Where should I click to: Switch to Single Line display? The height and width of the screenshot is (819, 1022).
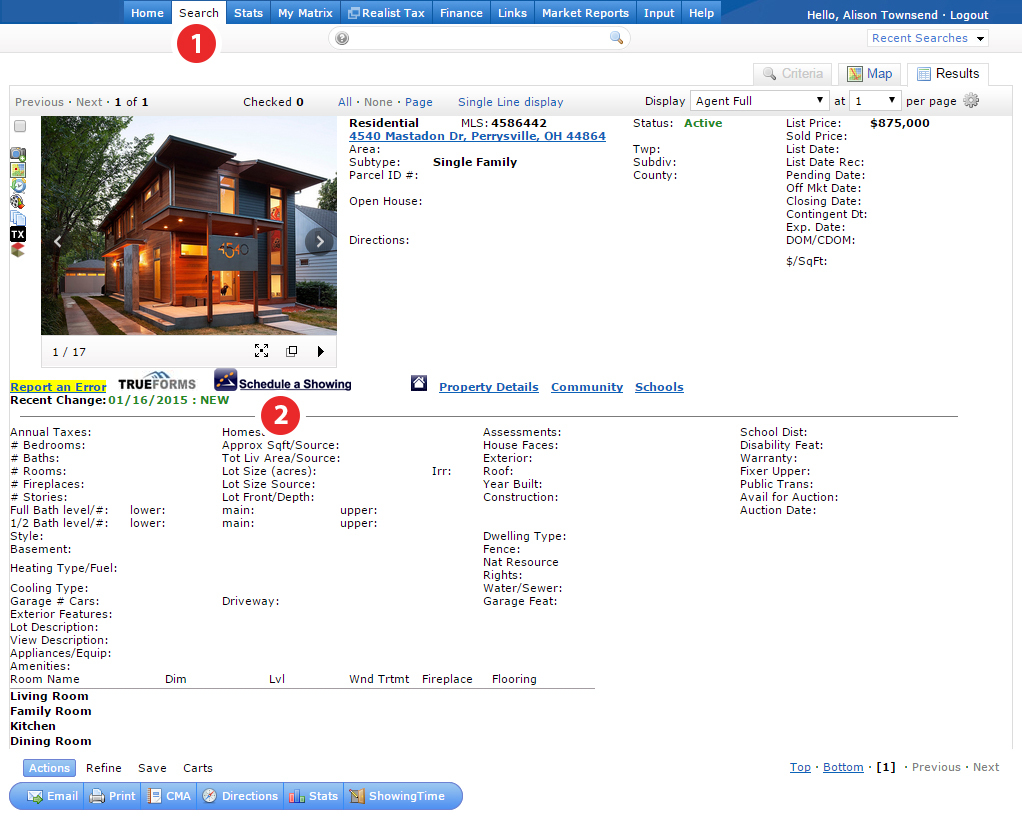pyautogui.click(x=510, y=102)
